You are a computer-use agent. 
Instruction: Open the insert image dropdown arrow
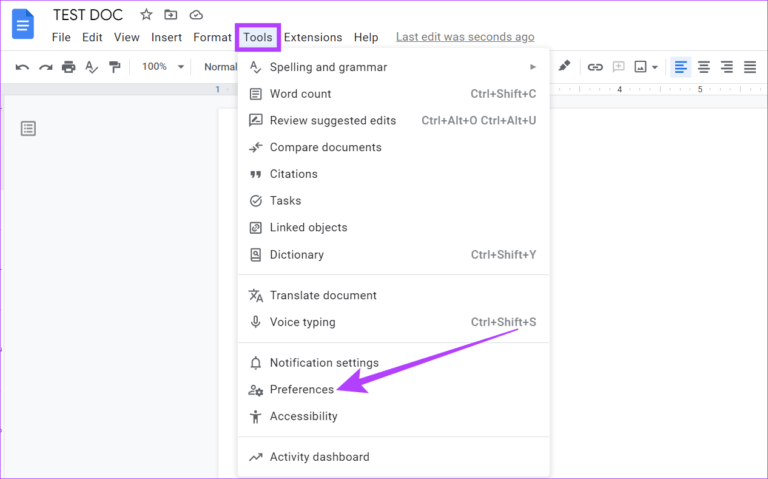655,67
